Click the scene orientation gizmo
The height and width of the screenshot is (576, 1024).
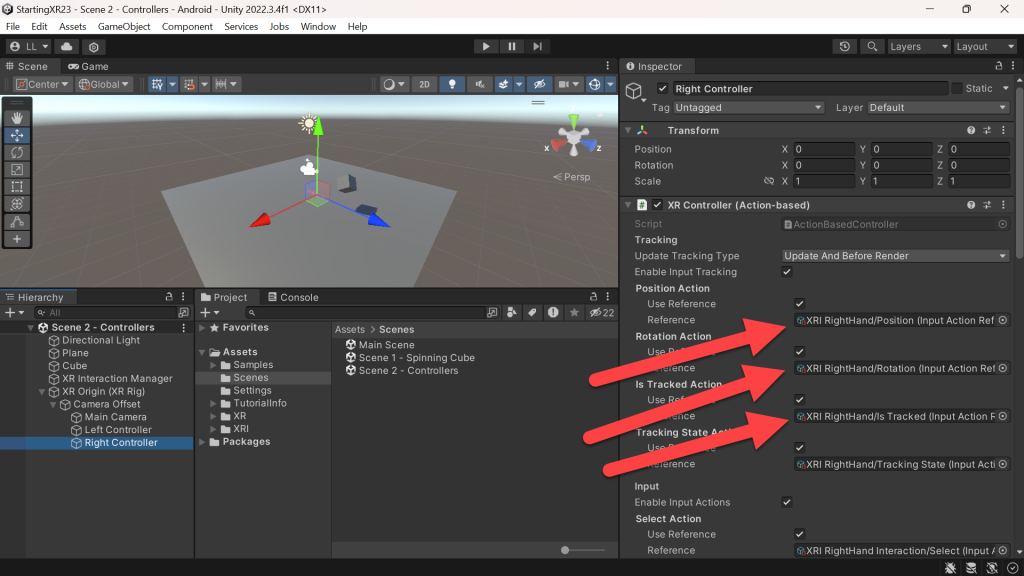(x=573, y=138)
